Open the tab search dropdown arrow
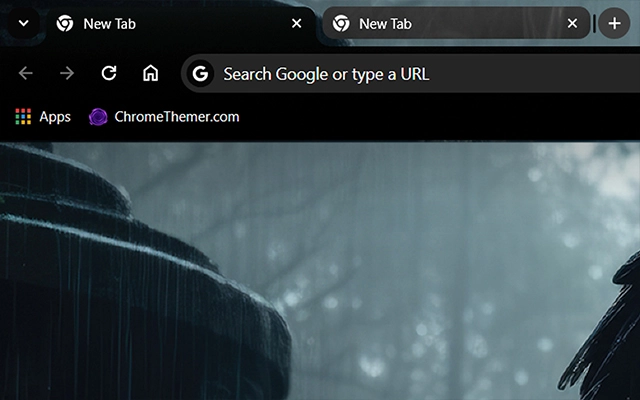The height and width of the screenshot is (400, 640). 24,23
